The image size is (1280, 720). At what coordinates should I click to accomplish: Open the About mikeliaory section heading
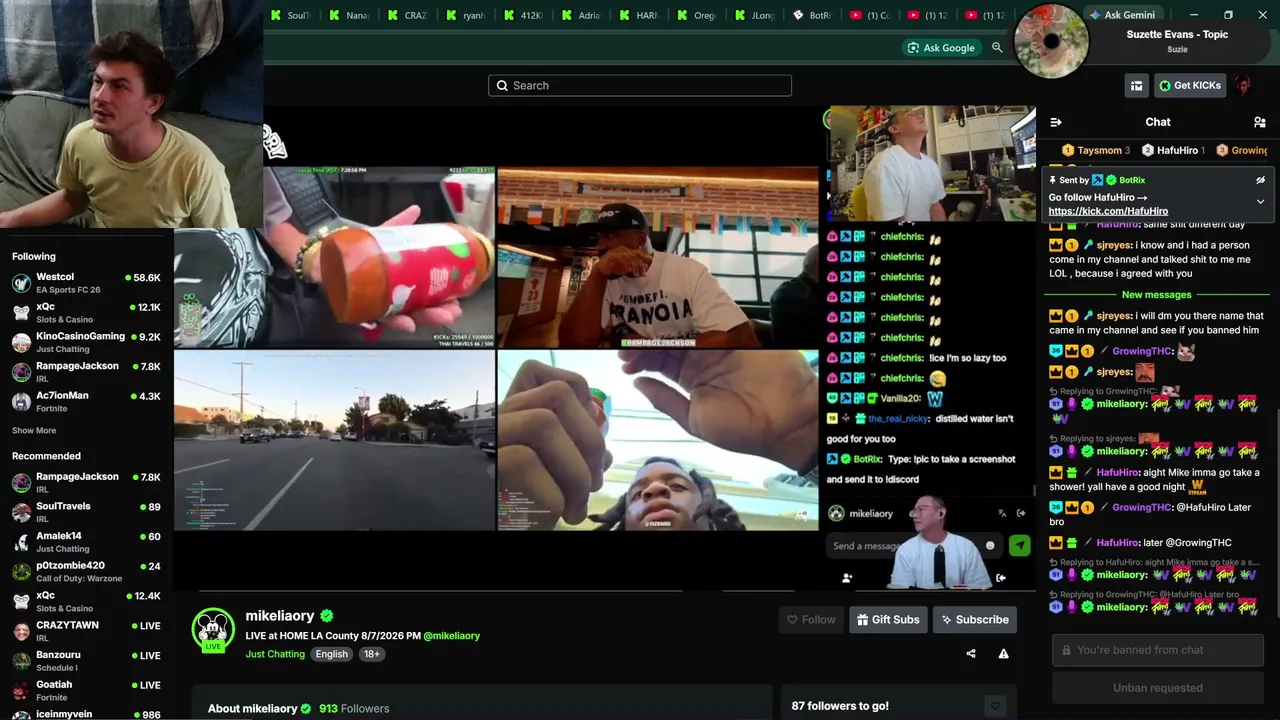253,709
